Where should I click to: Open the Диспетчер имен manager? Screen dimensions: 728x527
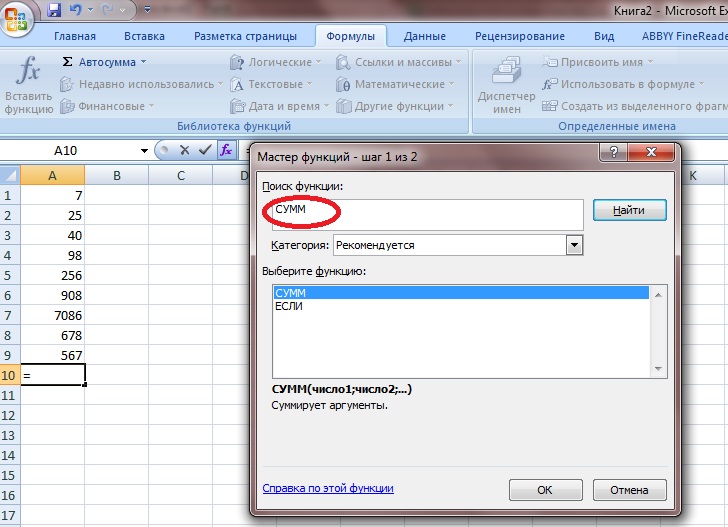coord(507,85)
